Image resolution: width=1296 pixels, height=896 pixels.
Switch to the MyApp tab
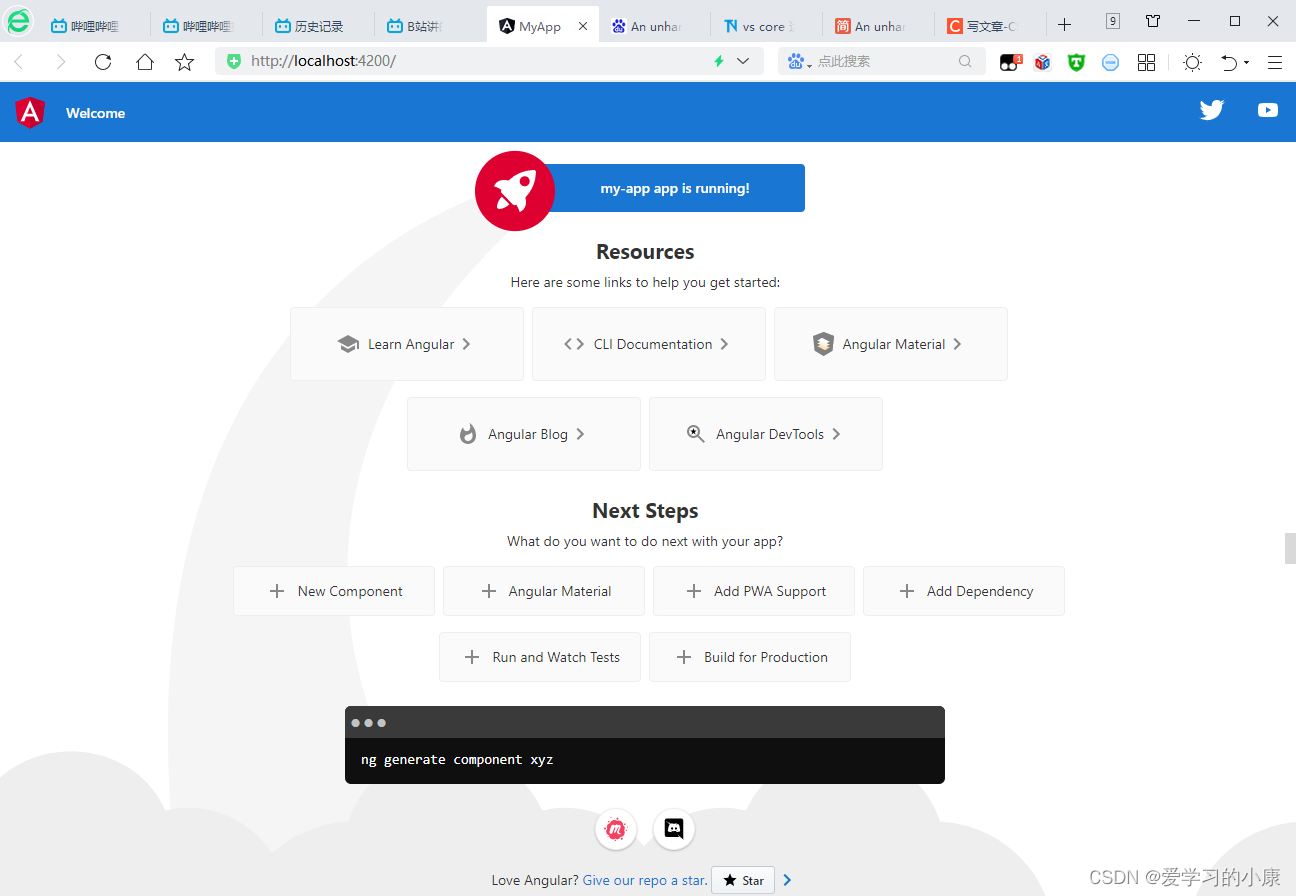(x=542, y=26)
